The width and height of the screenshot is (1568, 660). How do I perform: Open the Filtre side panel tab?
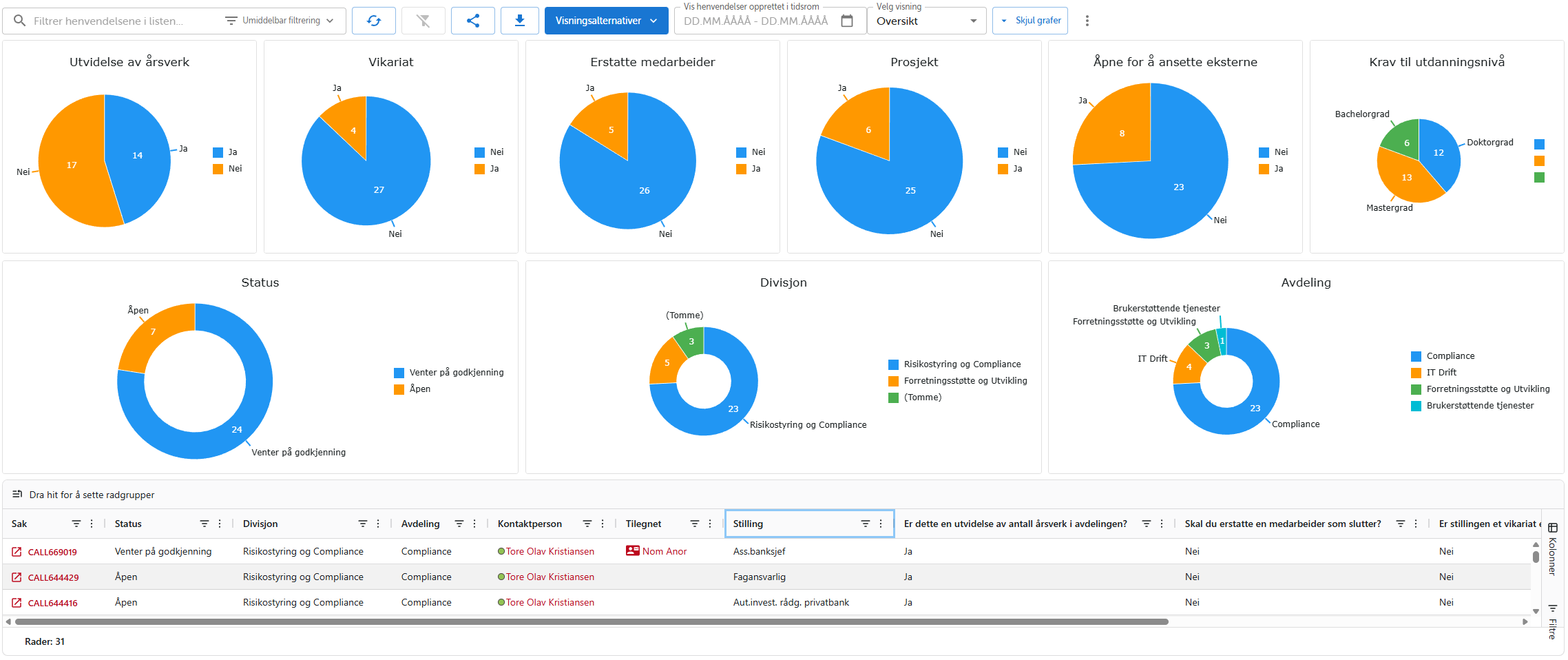1553,621
